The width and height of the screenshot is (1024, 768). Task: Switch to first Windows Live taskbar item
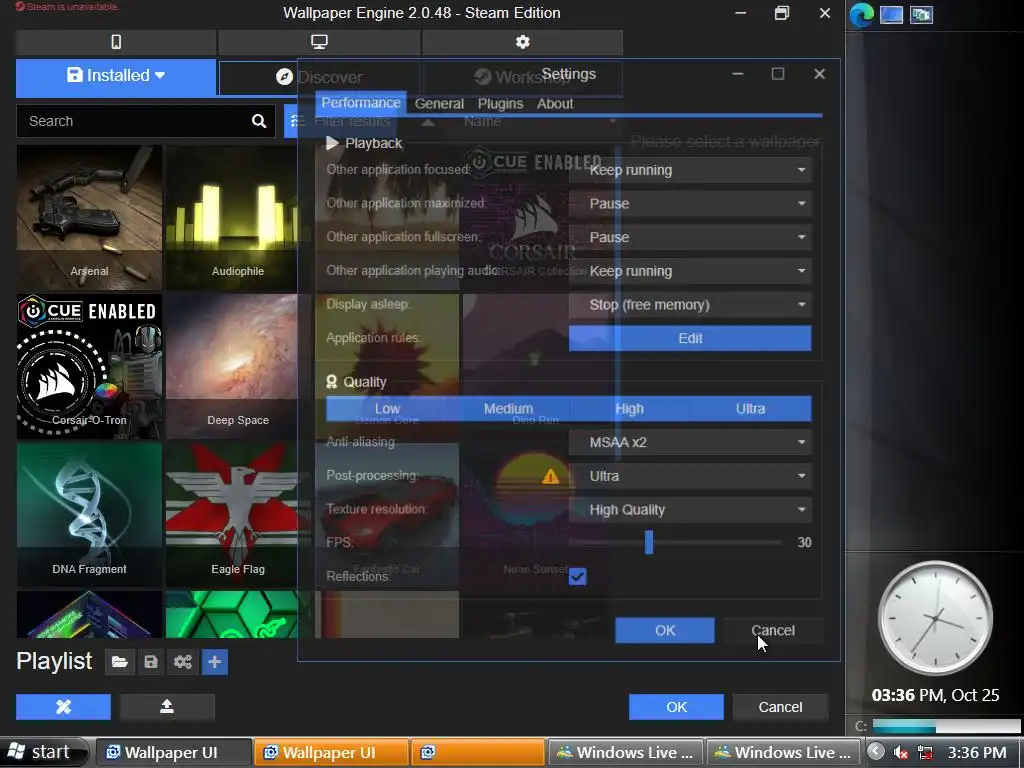pyautogui.click(x=626, y=752)
